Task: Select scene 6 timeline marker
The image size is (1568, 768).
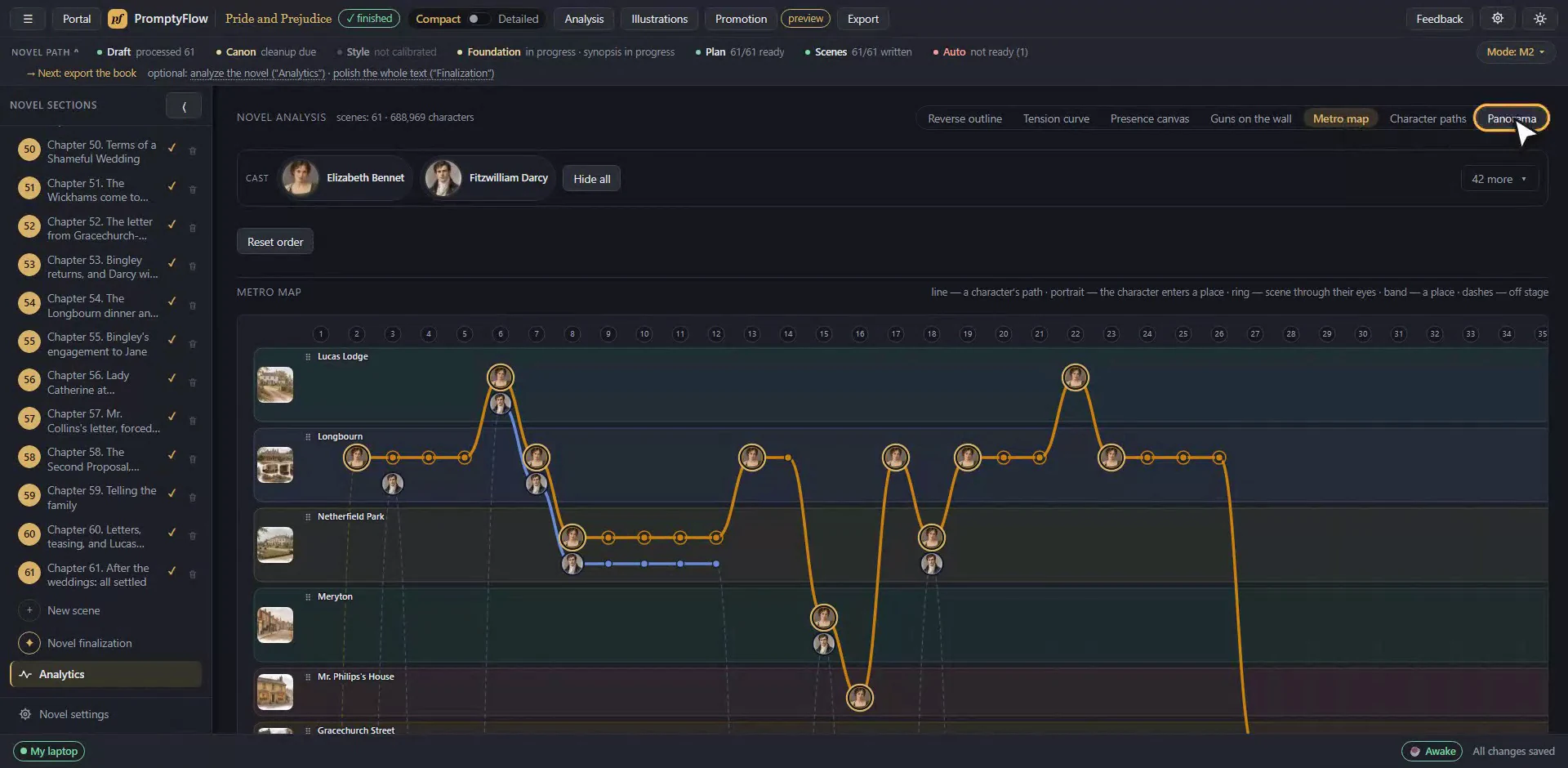Action: [x=501, y=334]
